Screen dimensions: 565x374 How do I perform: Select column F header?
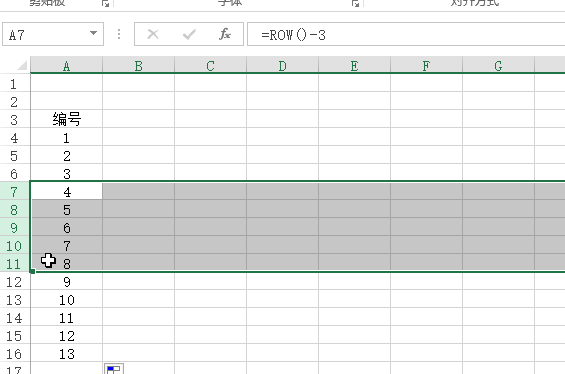coord(427,65)
